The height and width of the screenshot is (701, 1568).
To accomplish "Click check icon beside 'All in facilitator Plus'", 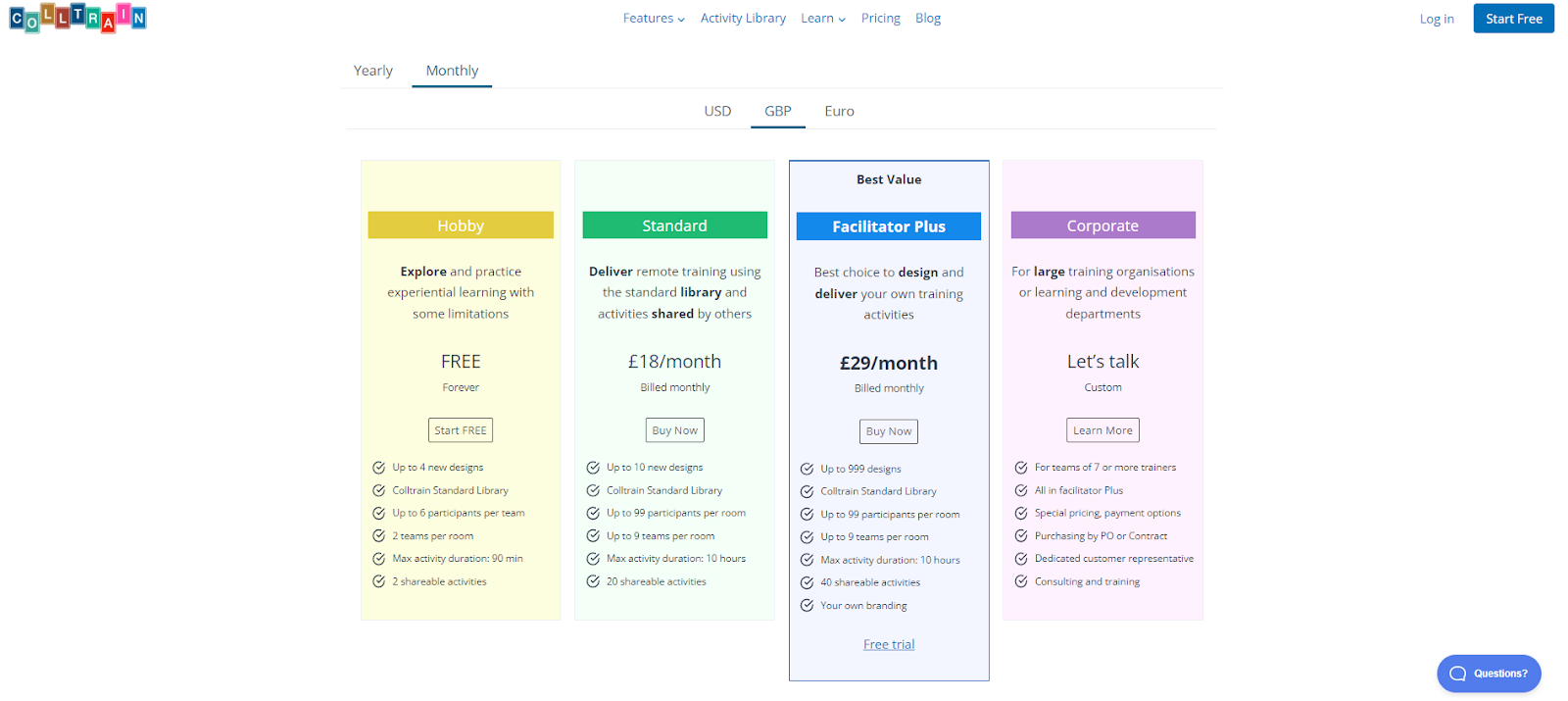I will tap(1021, 490).
